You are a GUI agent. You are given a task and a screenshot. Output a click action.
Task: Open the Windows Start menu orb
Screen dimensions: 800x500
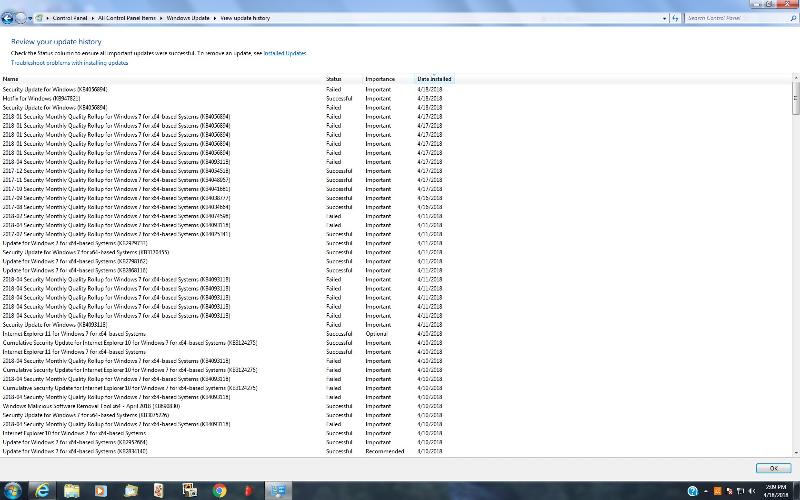pos(12,491)
